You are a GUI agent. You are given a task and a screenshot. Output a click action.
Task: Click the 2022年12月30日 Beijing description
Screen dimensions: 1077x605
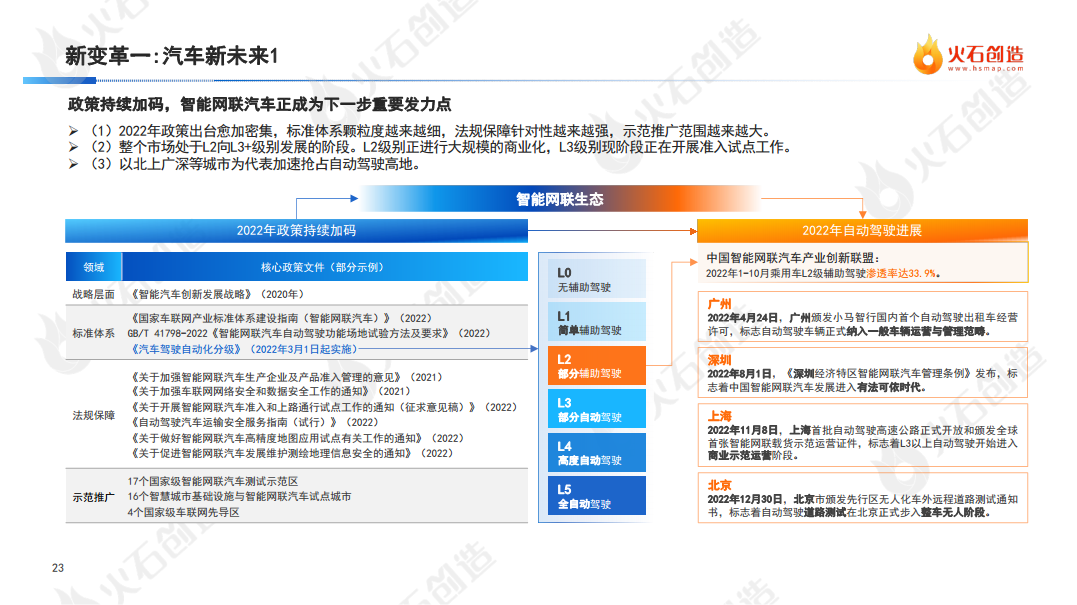(863, 505)
